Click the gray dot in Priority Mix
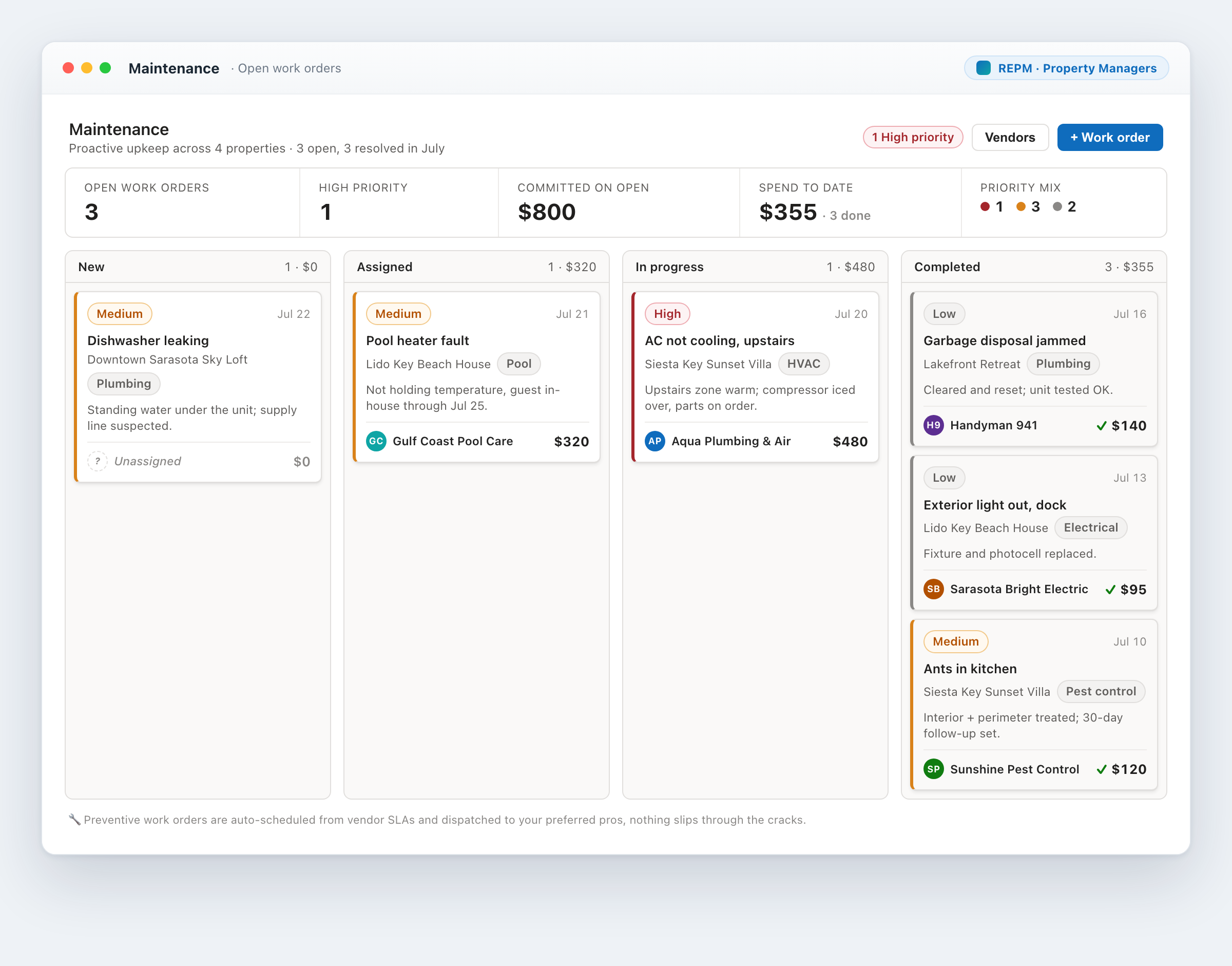The image size is (1232, 966). (x=1057, y=207)
